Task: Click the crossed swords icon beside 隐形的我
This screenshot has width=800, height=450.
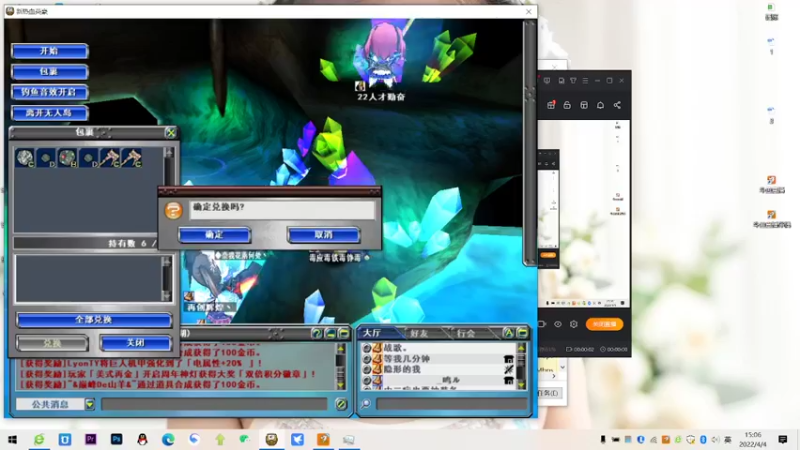Action: [x=508, y=369]
